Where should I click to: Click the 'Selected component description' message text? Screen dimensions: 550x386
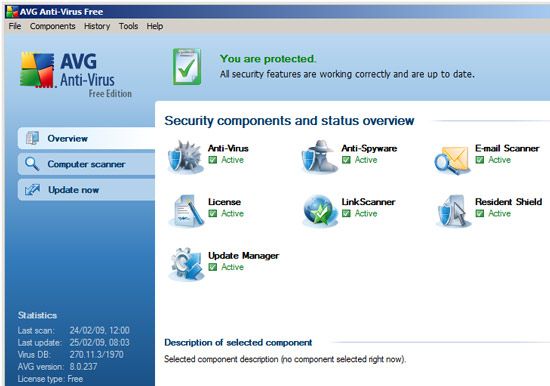point(285,359)
